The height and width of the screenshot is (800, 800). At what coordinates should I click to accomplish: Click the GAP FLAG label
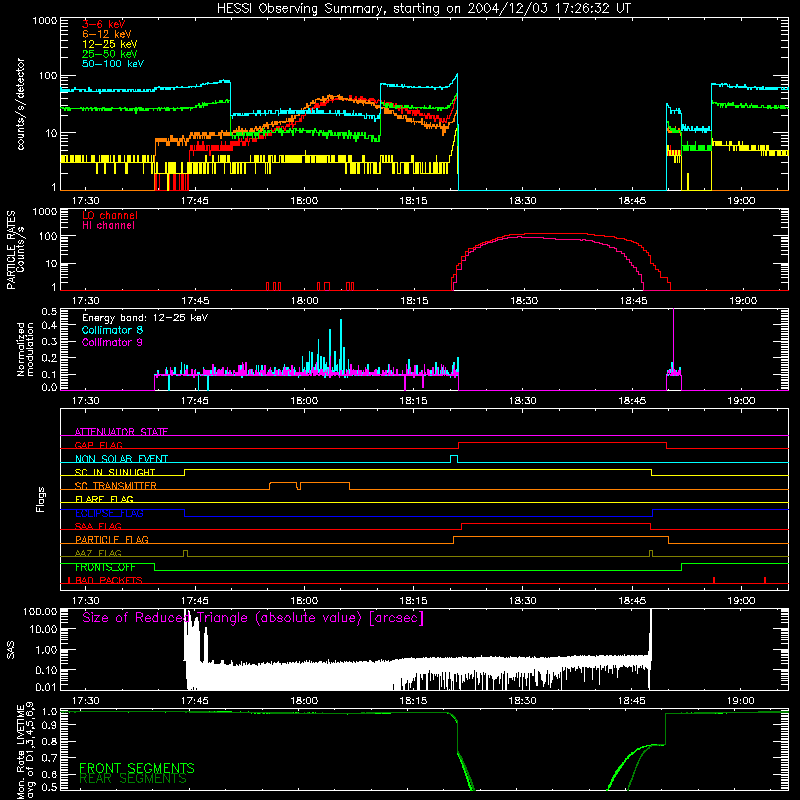tap(98, 445)
